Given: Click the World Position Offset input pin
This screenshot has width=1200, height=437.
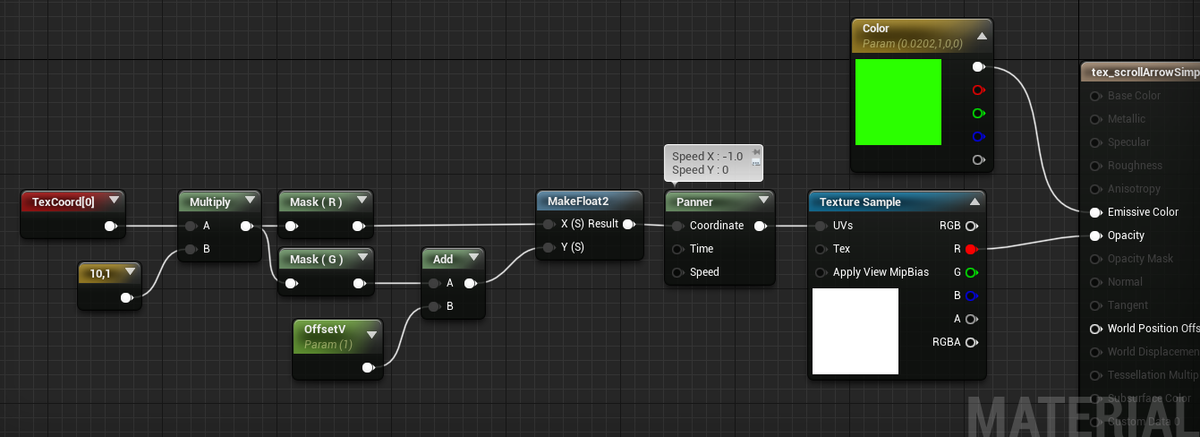Looking at the screenshot, I should [1096, 329].
